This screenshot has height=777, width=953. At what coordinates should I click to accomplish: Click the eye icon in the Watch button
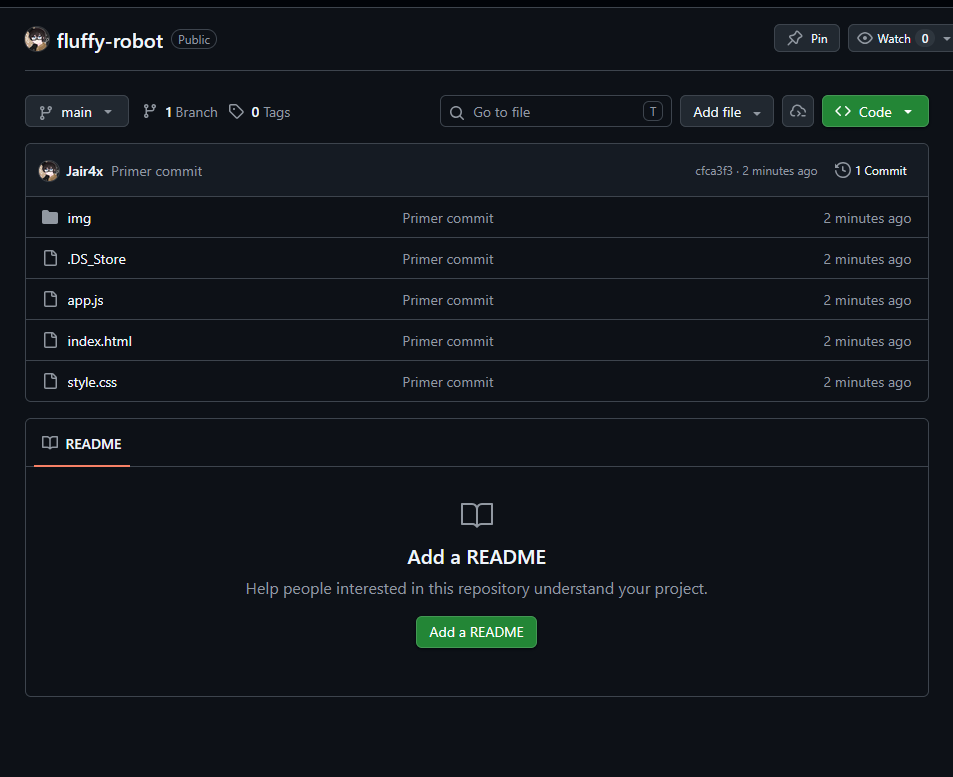(x=864, y=38)
